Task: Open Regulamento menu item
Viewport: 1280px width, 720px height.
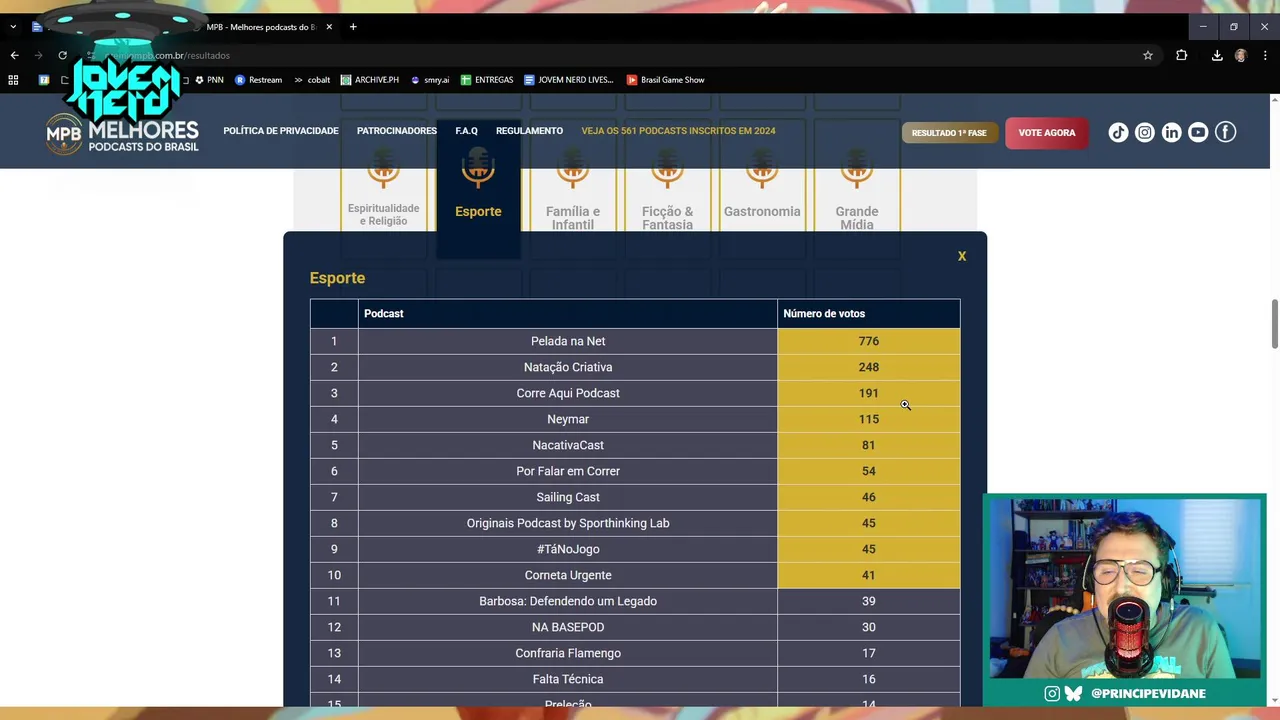Action: coord(529,131)
